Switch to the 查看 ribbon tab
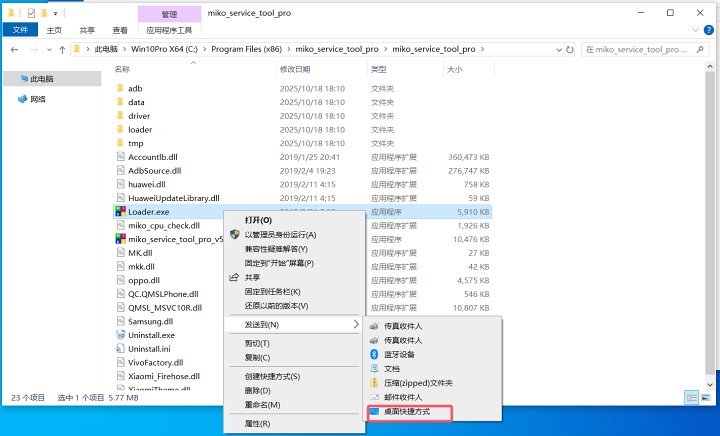Image resolution: width=720 pixels, height=436 pixels. (120, 30)
